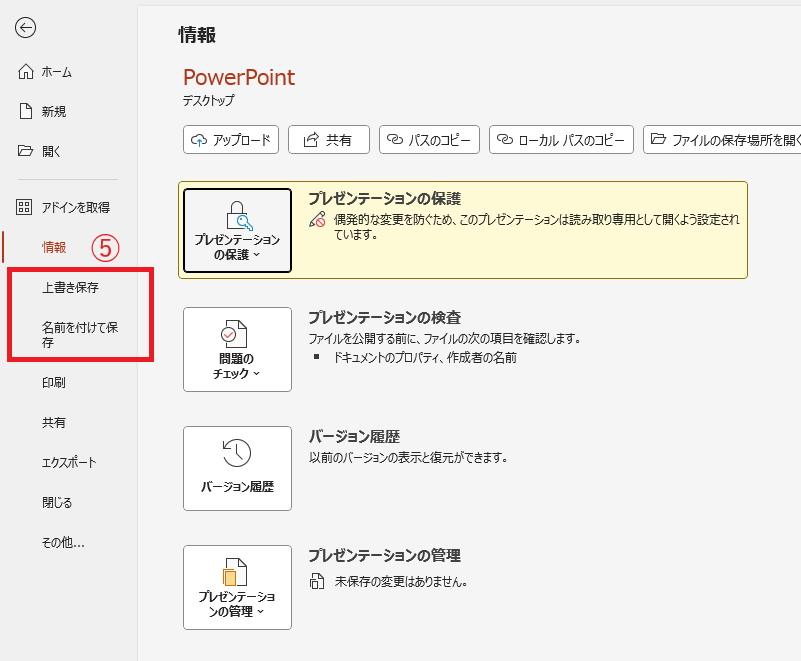Open the プレゼンテーションの管理 dropdown button

(x=238, y=587)
